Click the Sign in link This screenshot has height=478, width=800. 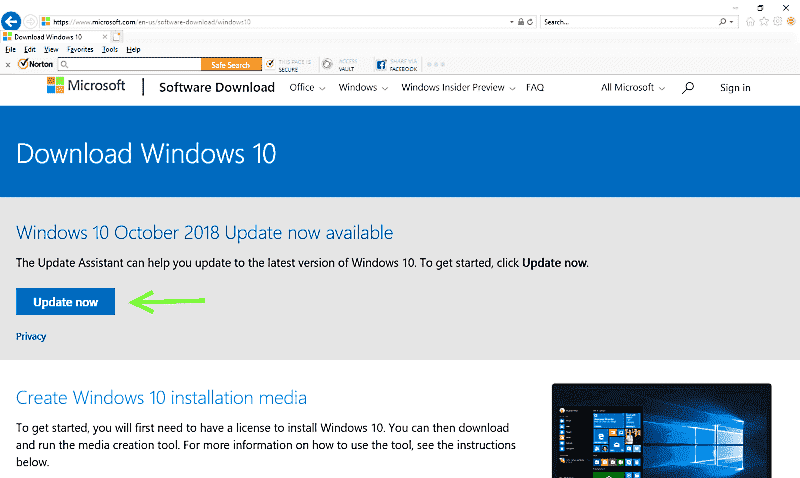click(735, 88)
